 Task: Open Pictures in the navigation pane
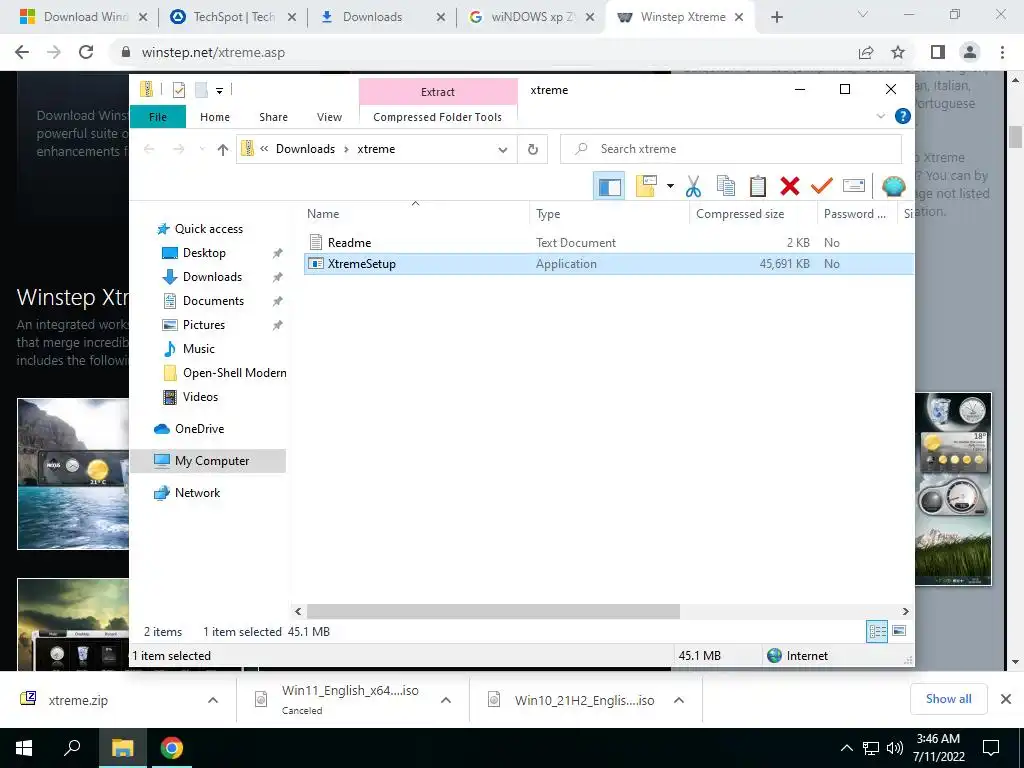(x=204, y=325)
